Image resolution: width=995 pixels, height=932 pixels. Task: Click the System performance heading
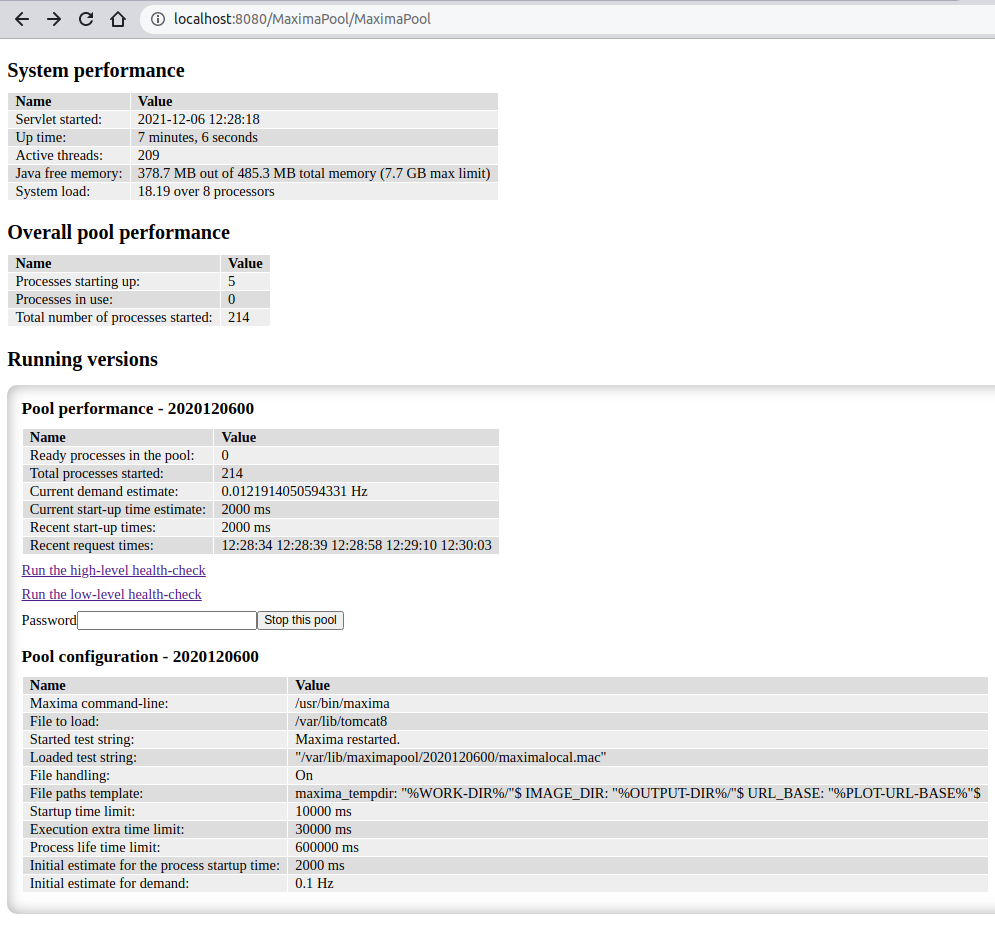click(x=96, y=70)
